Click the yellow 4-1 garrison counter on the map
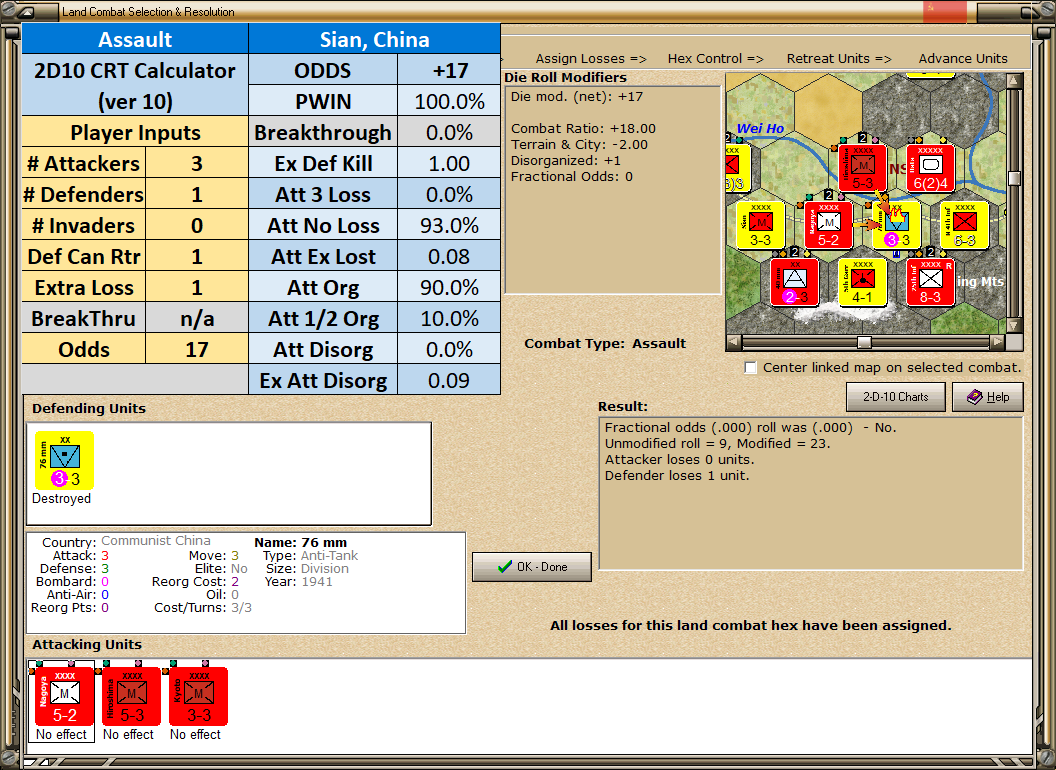The width and height of the screenshot is (1056, 770). tap(863, 282)
